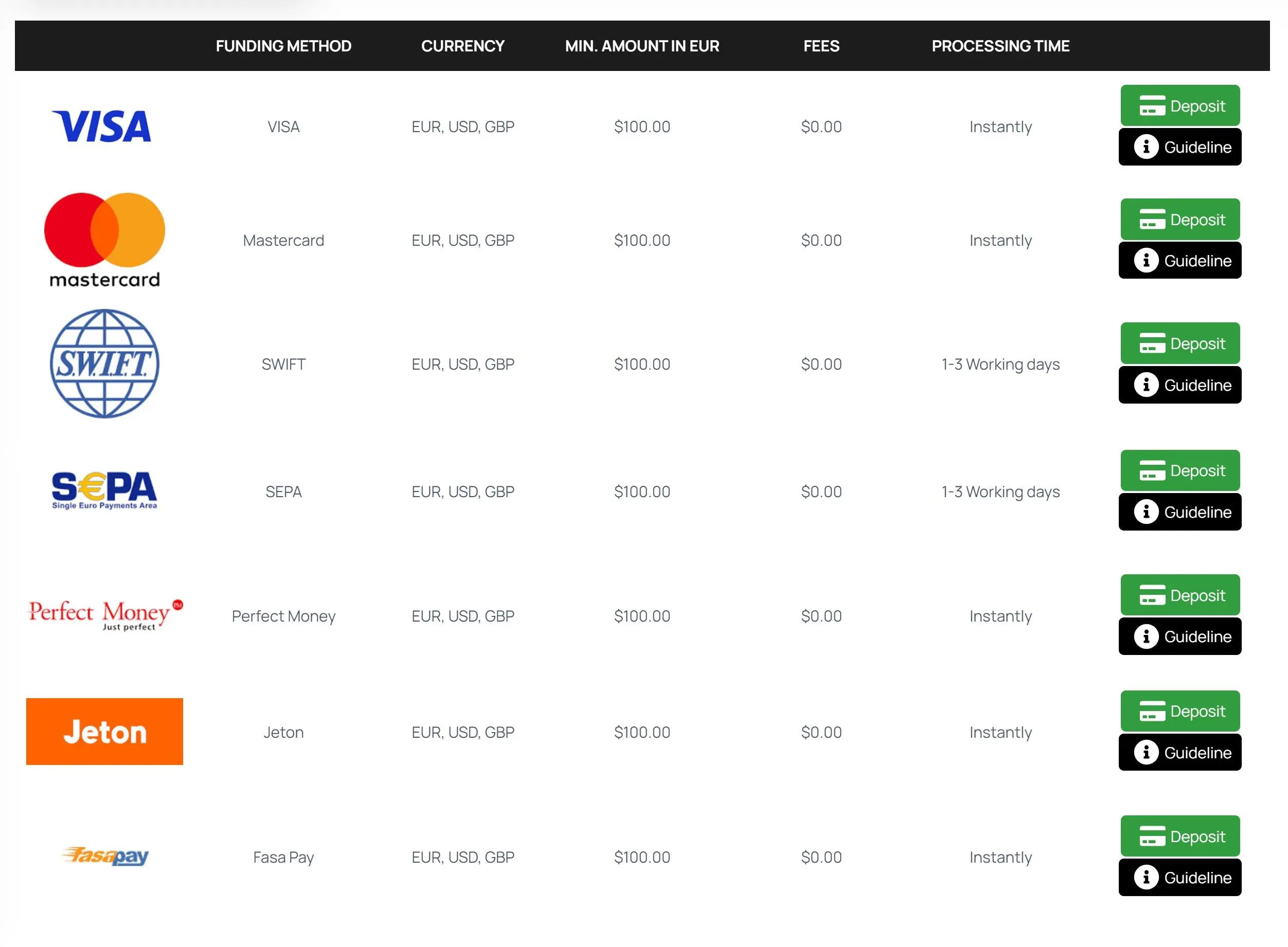
Task: Click the FasaPay logo
Action: (105, 856)
